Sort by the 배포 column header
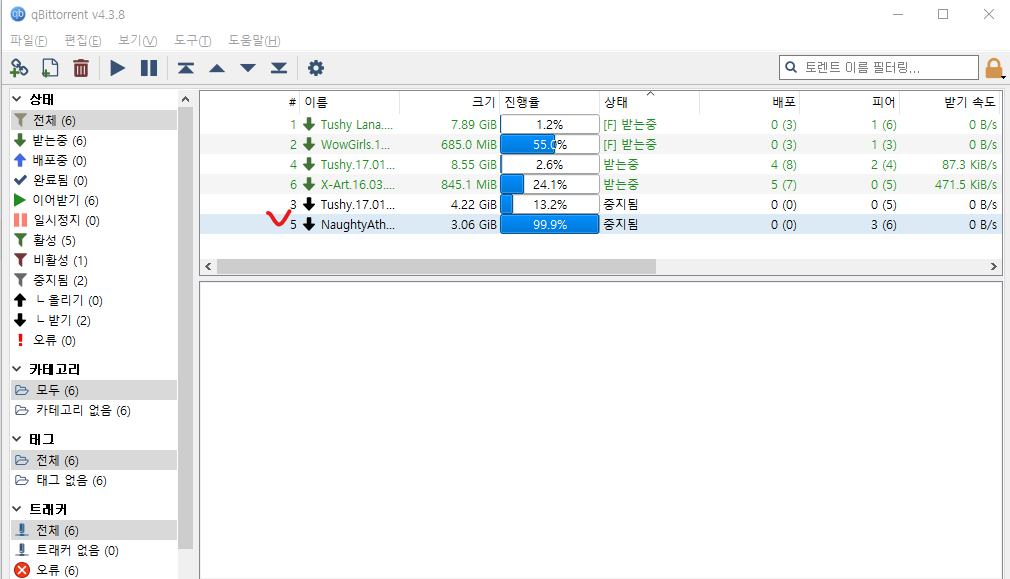Screen dimensions: 1010x579 (x=749, y=102)
